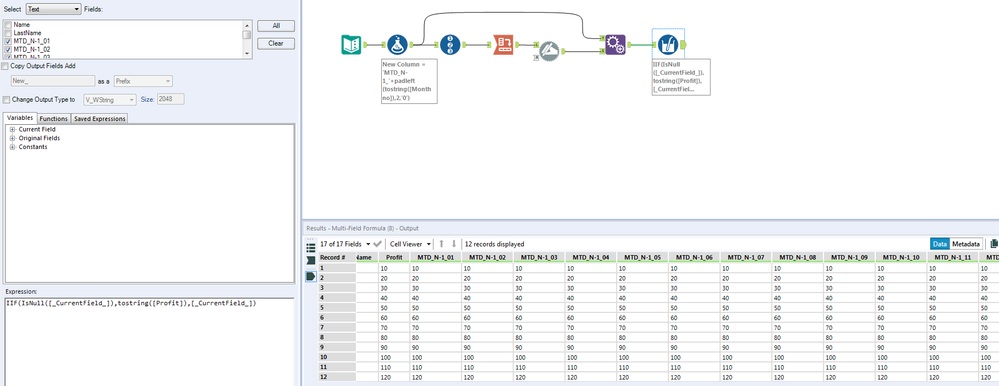Switch Results view to Data
Image resolution: width=999 pixels, height=386 pixels.
pos(940,244)
